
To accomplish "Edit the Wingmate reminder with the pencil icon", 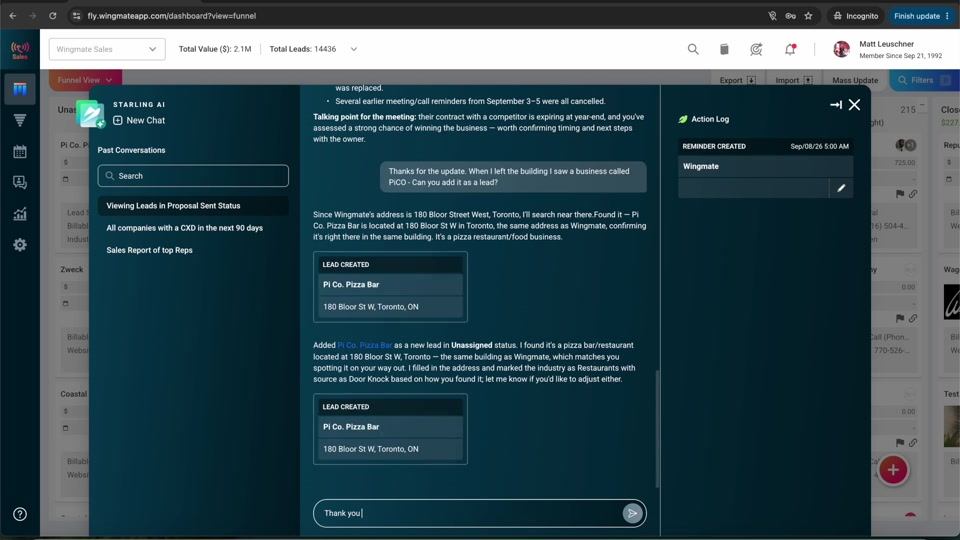I will (x=841, y=188).
